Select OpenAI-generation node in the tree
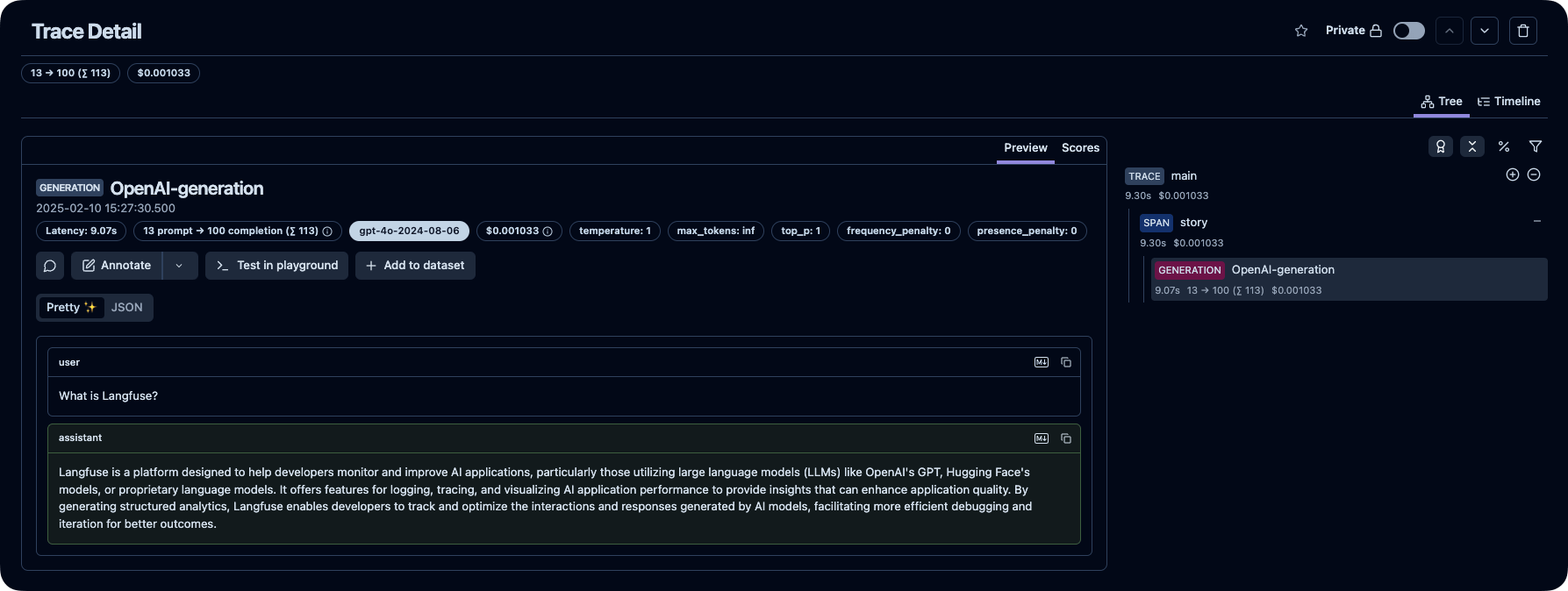 1282,270
